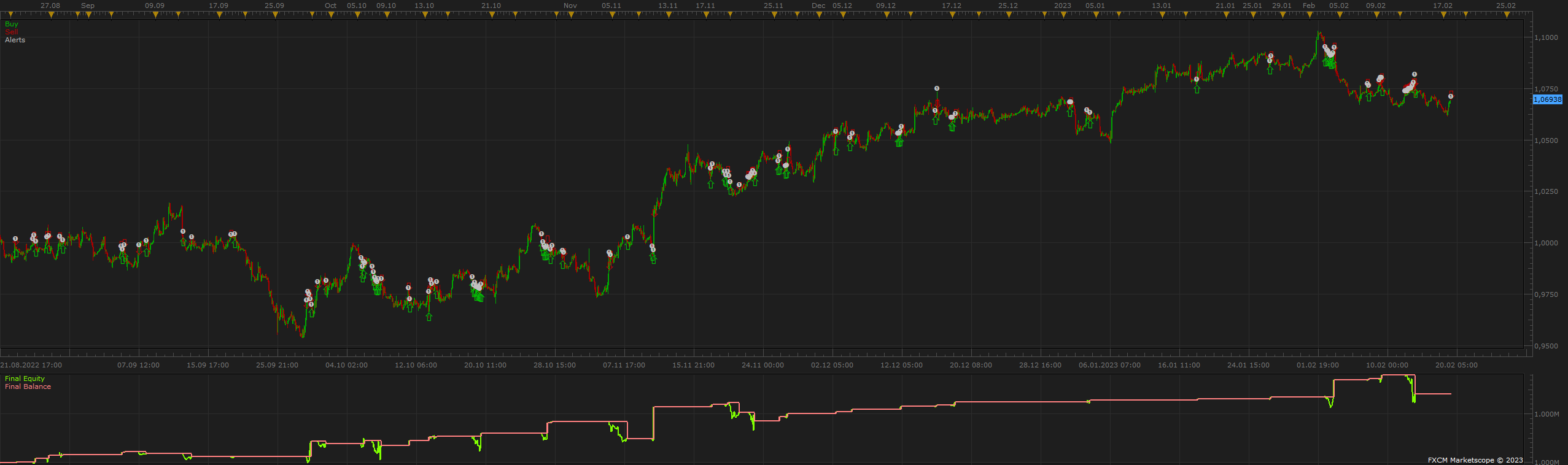Click bottom axis label 21.08.2022 17:00
Viewport: 1568px width, 465px height.
31,365
